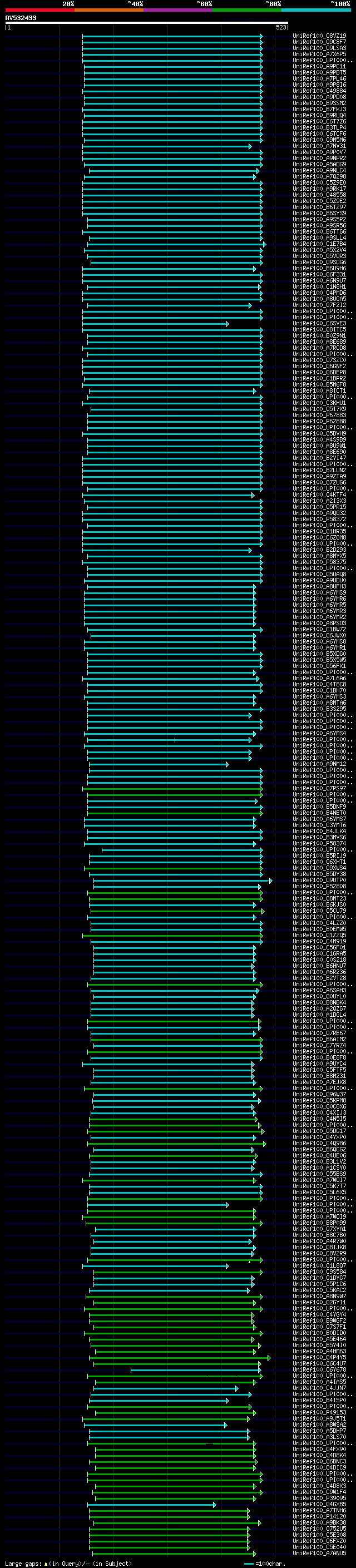
Task: Click the UniRef100_B0E8F8 label
Action: 319,1058
